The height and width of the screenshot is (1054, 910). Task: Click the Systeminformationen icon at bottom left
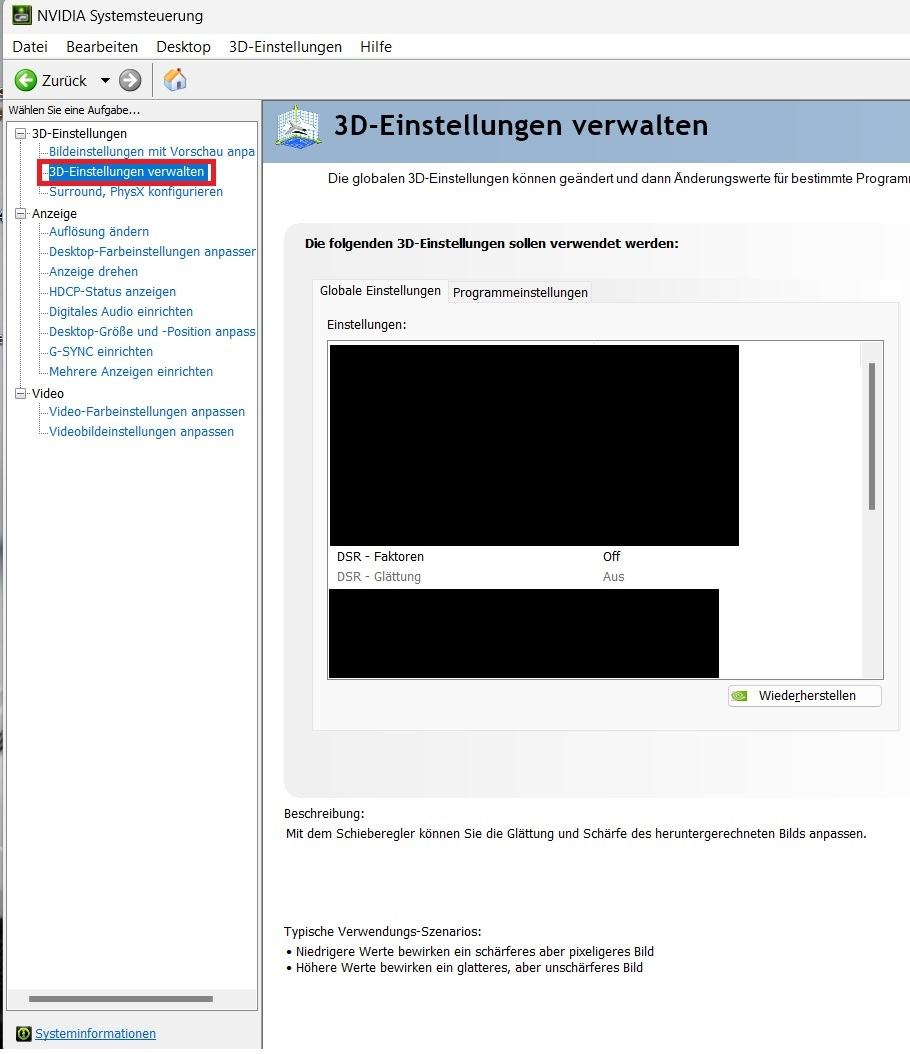tap(24, 1033)
